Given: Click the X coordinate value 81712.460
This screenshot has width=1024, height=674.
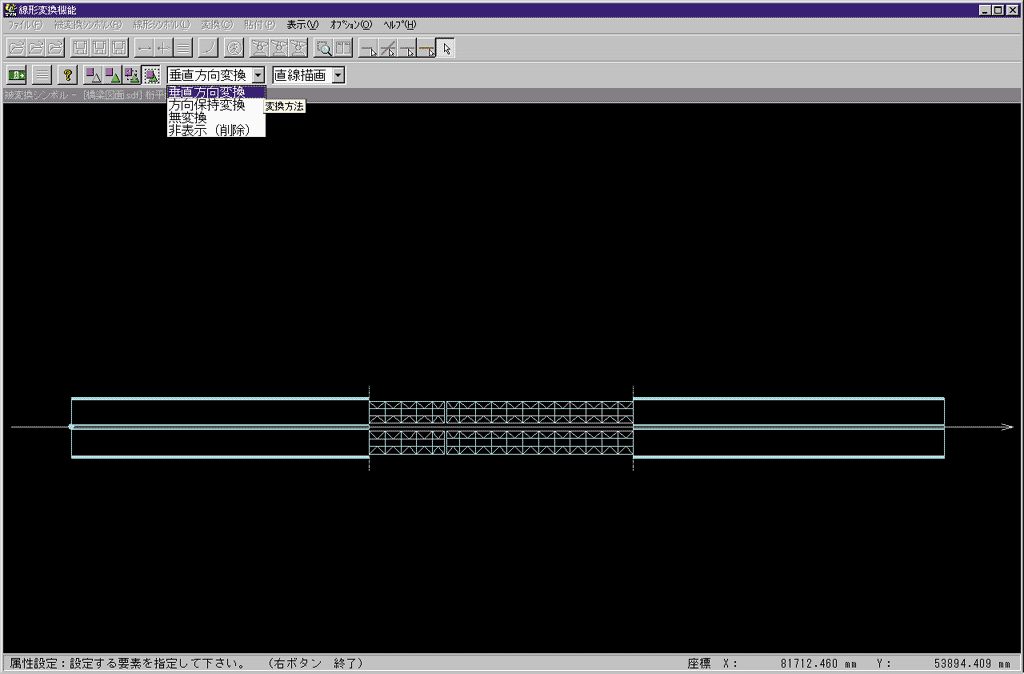Looking at the screenshot, I should pyautogui.click(x=808, y=664).
